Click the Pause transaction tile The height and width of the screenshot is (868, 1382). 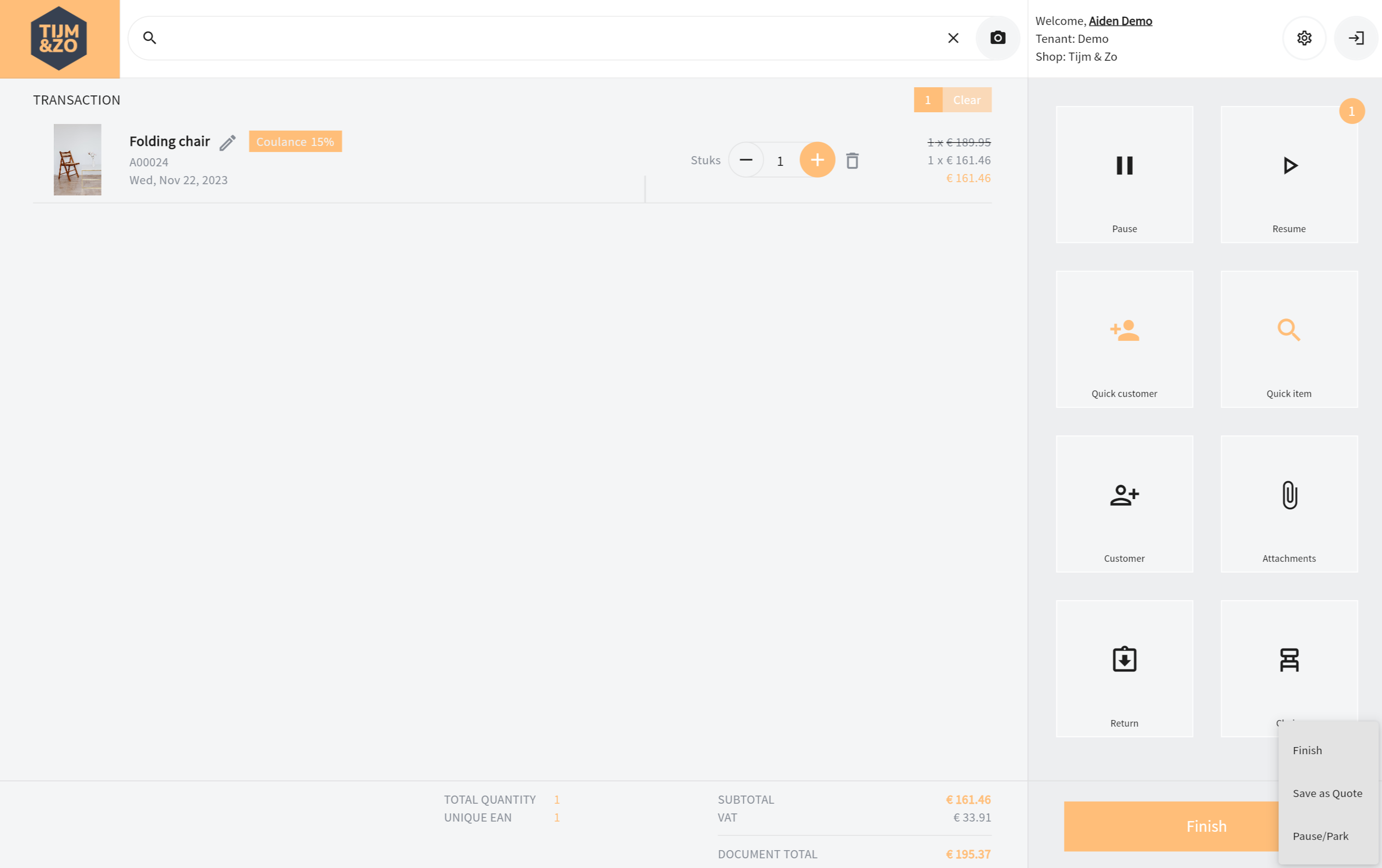1124,174
